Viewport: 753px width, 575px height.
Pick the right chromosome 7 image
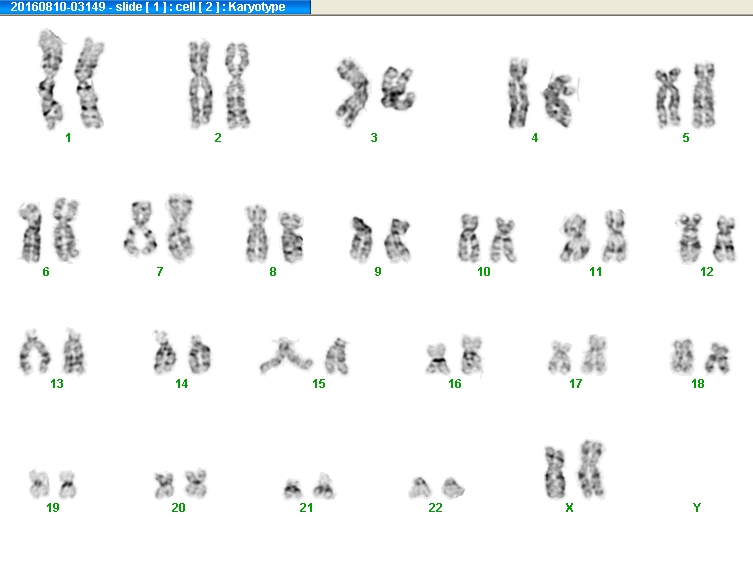(x=180, y=226)
